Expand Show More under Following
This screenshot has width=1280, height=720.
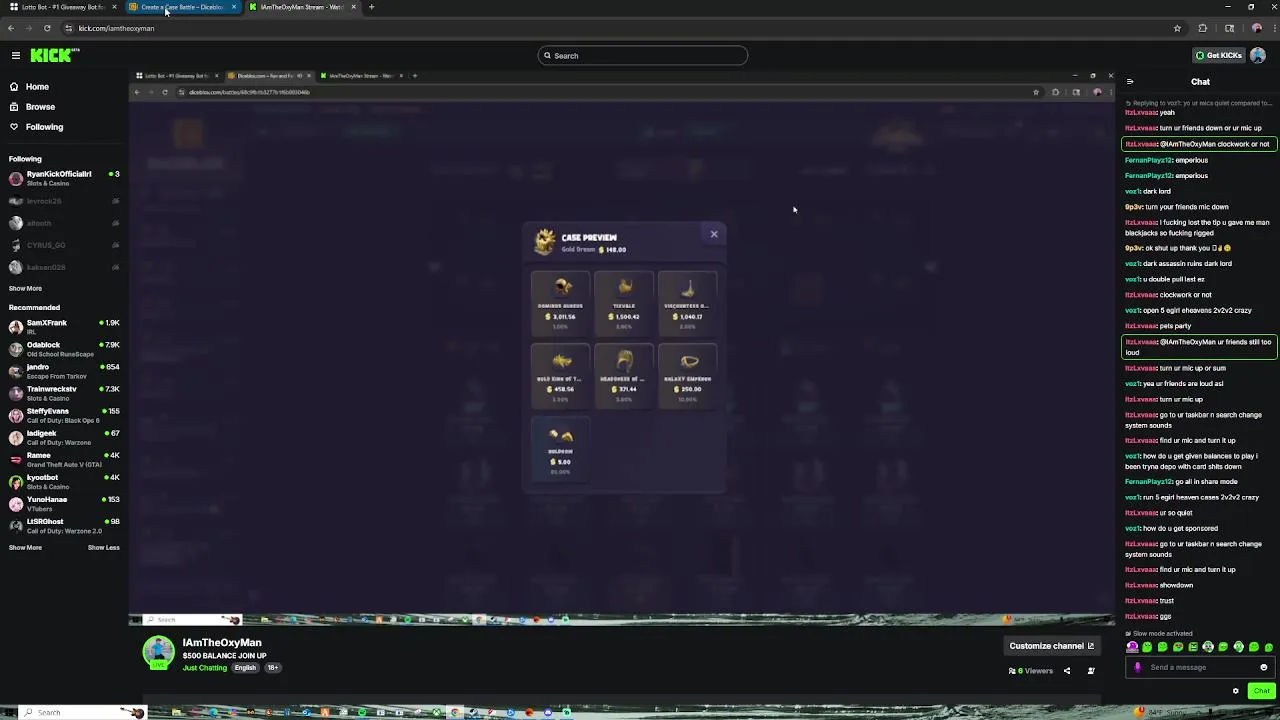25,288
